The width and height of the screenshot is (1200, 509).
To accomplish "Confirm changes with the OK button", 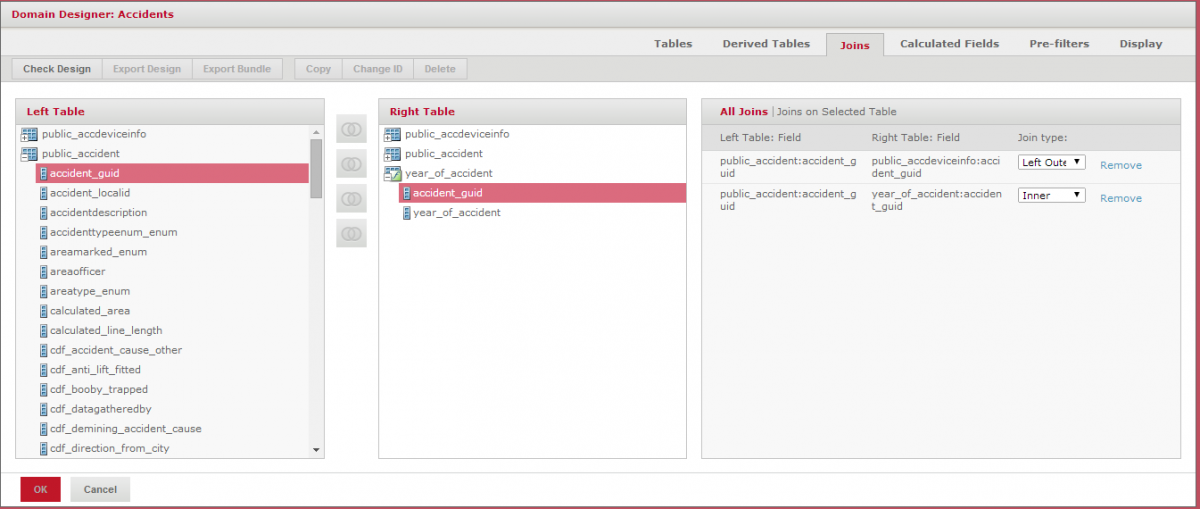I will [40, 489].
